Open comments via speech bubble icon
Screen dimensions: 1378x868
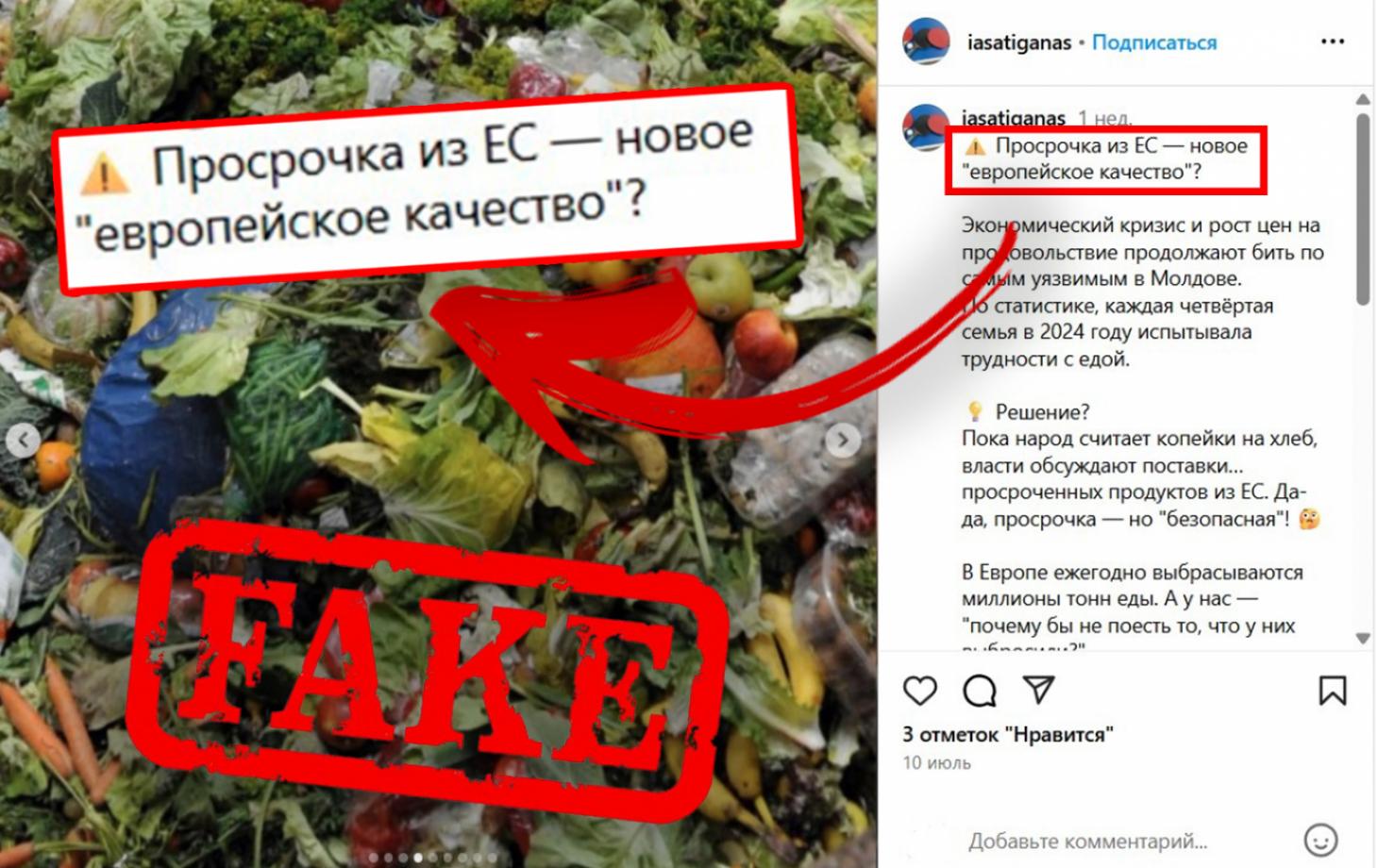pyautogui.click(x=979, y=691)
